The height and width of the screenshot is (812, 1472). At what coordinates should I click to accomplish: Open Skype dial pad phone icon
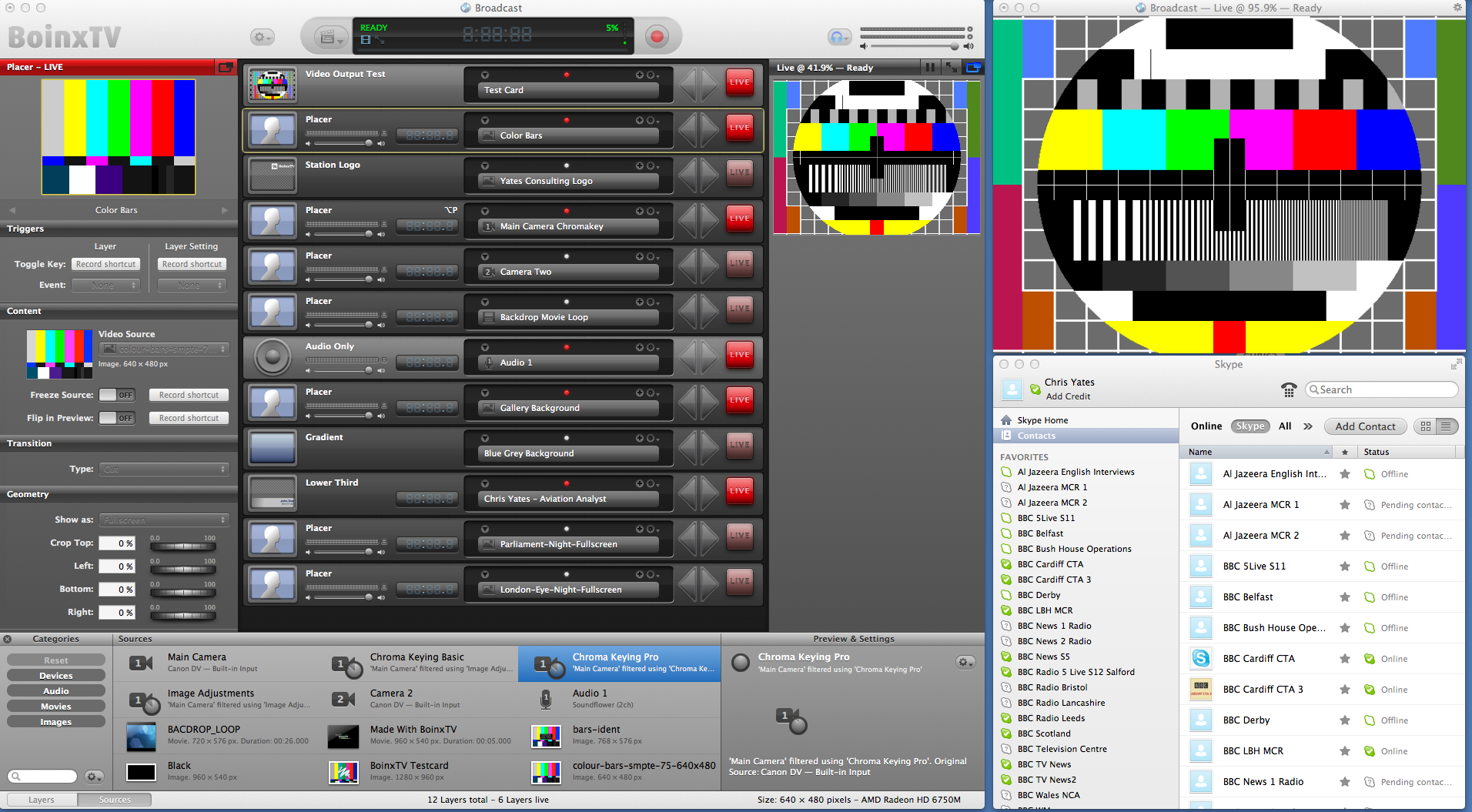[x=1289, y=390]
